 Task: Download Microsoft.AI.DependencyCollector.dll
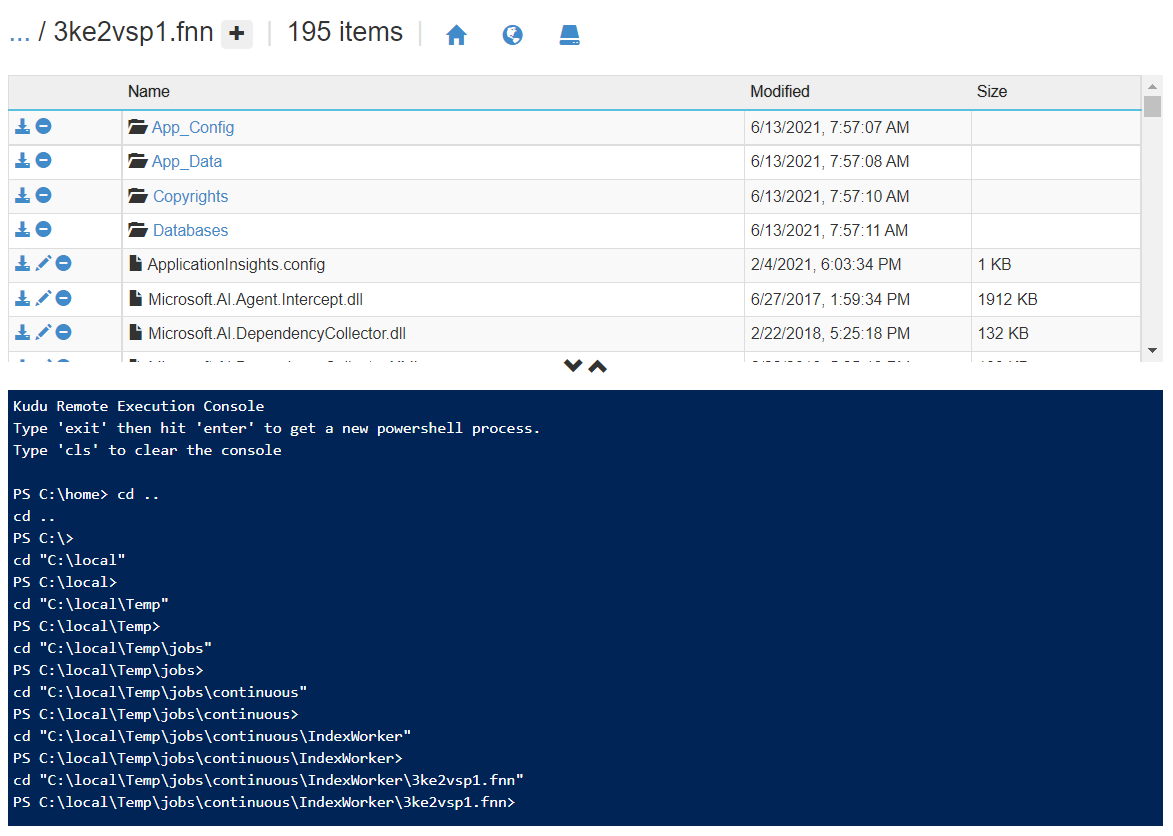pos(22,331)
